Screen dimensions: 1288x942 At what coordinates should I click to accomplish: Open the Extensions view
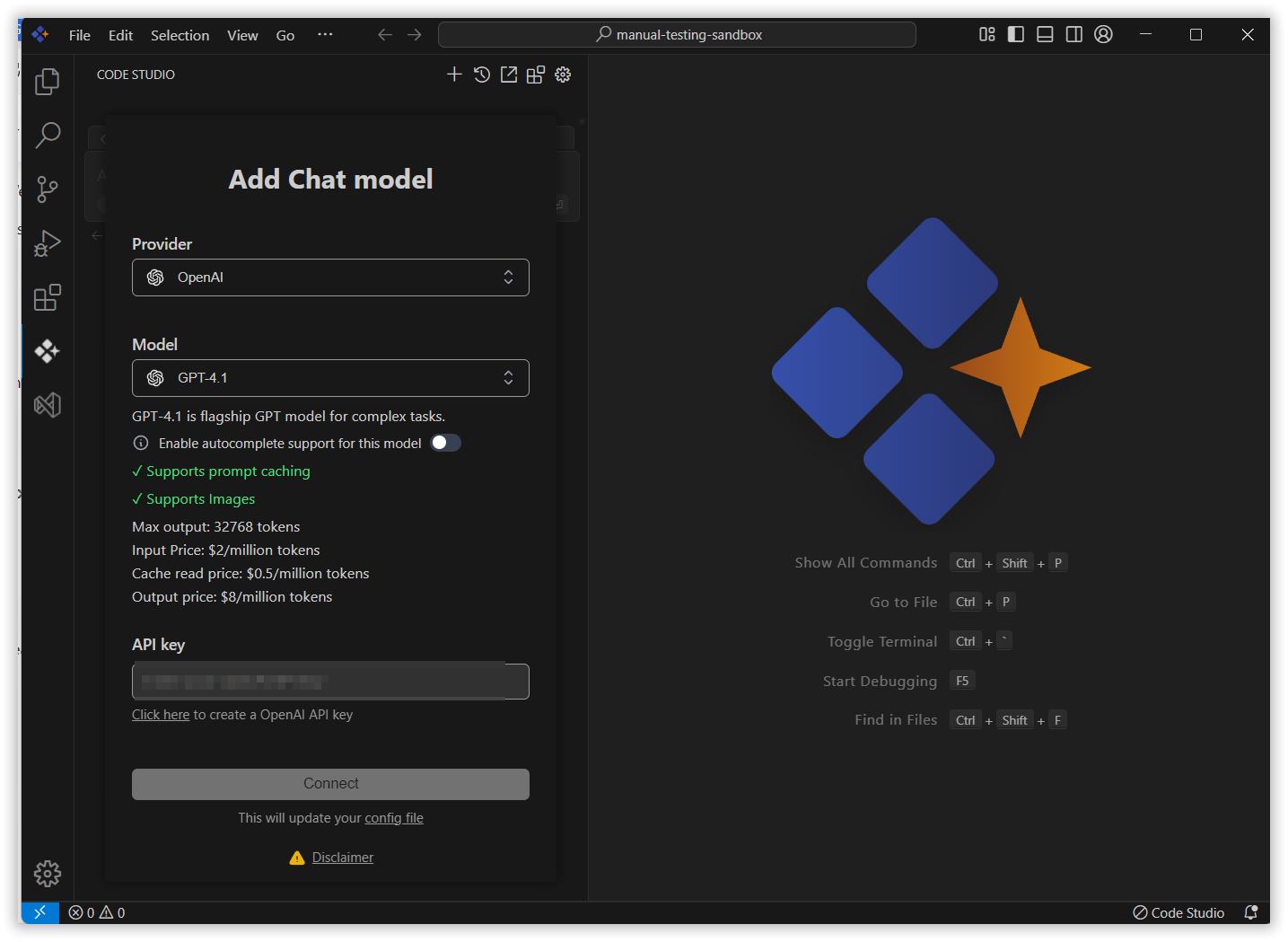point(47,297)
